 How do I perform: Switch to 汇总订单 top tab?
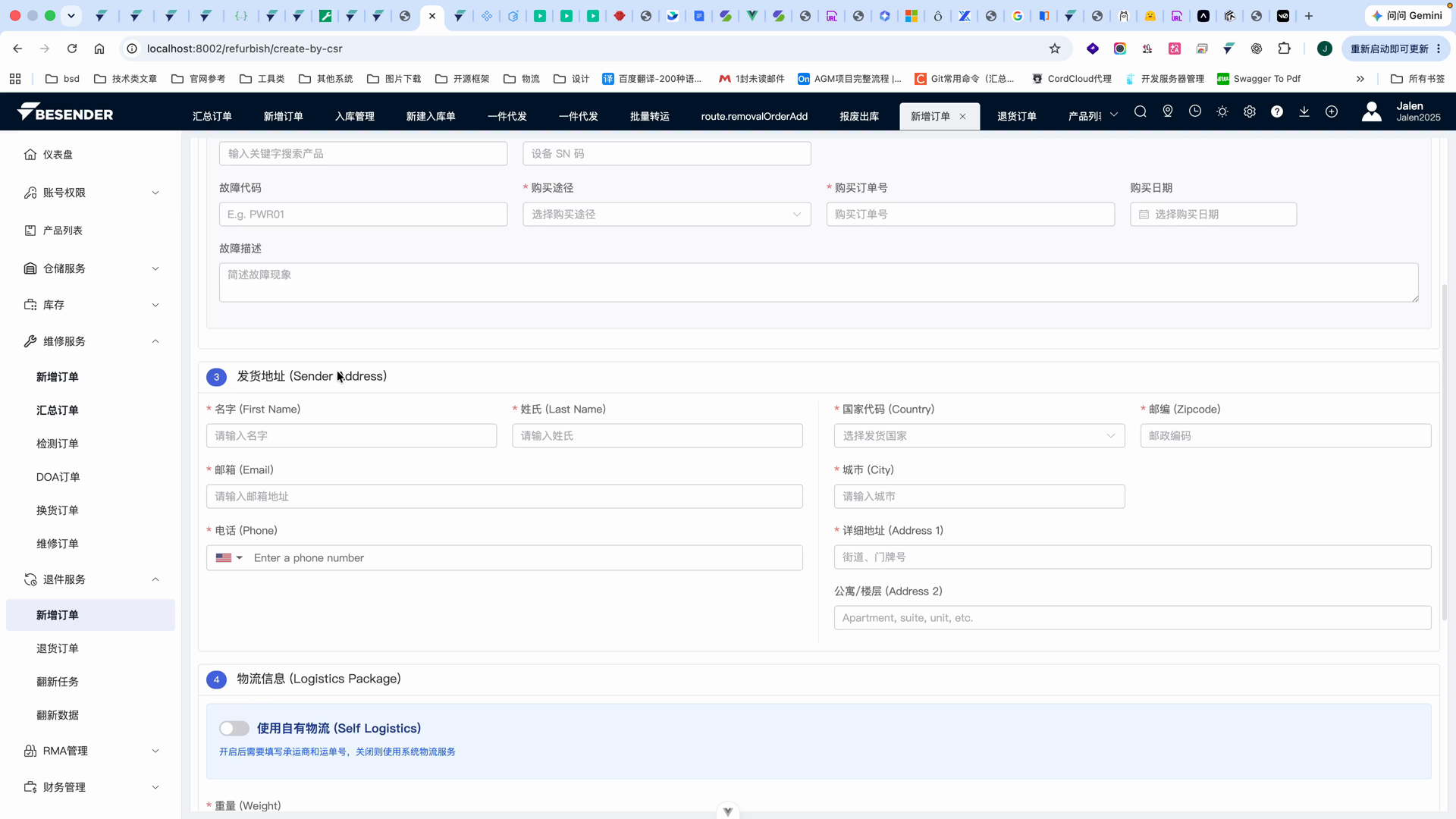pyautogui.click(x=212, y=117)
